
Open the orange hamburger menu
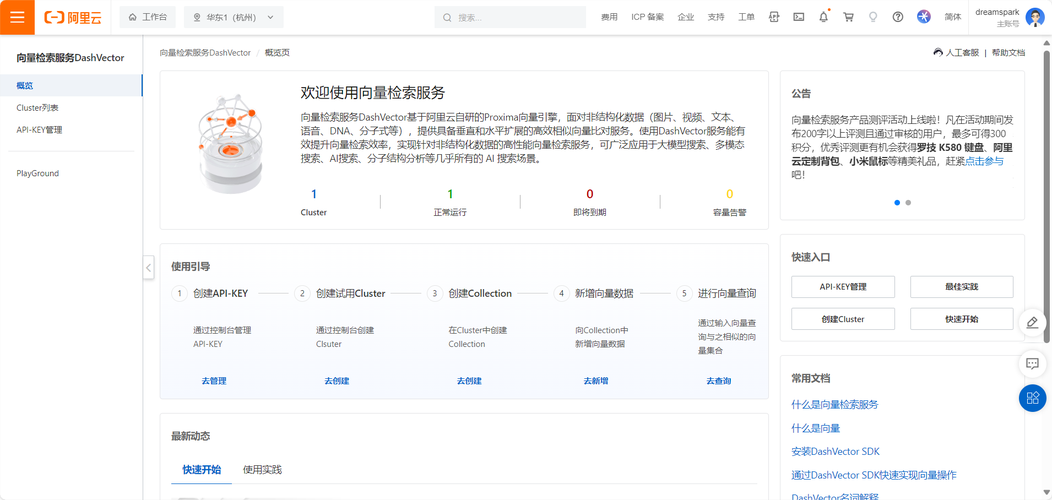(x=17, y=17)
